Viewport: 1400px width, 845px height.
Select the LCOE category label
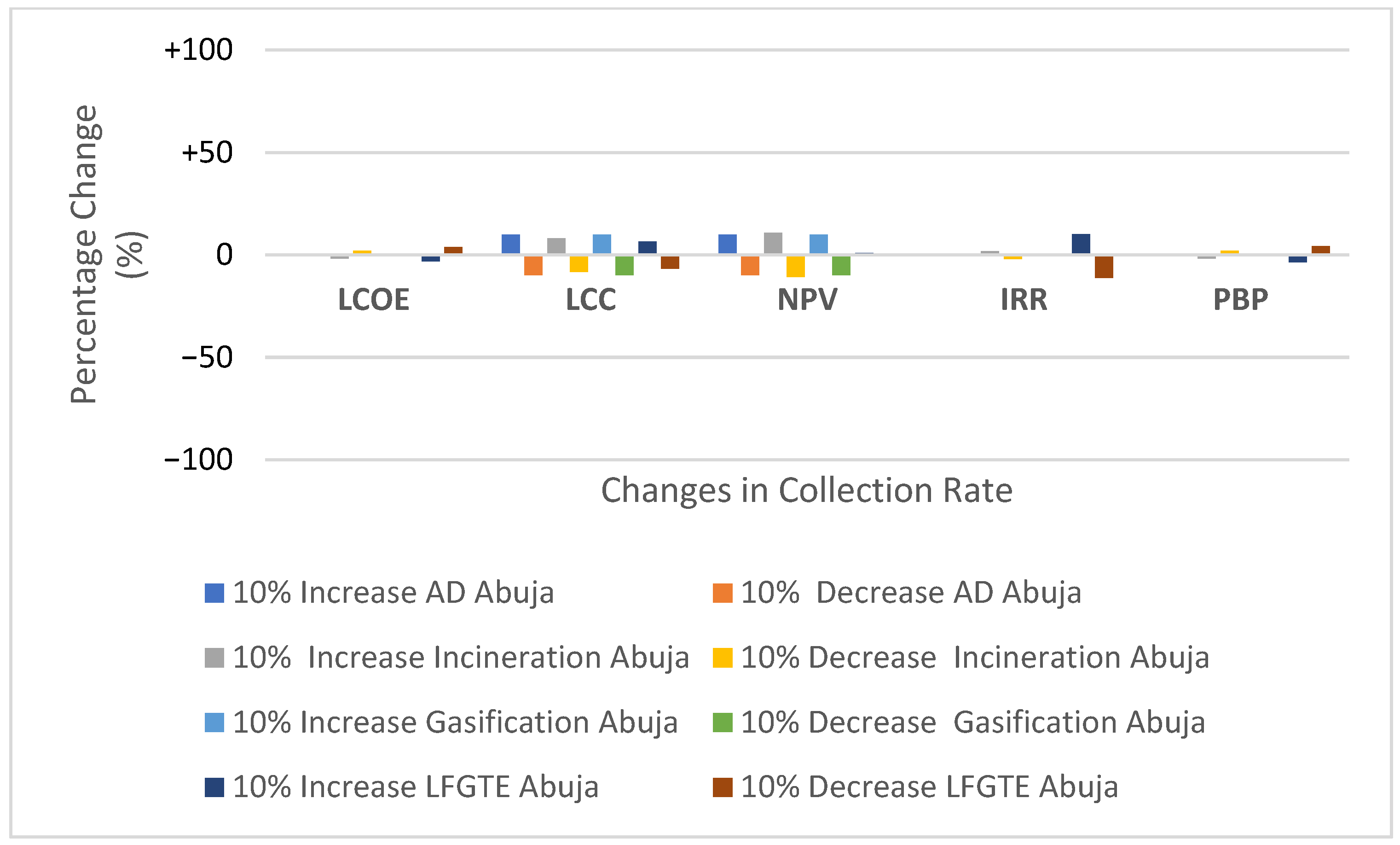tap(373, 300)
